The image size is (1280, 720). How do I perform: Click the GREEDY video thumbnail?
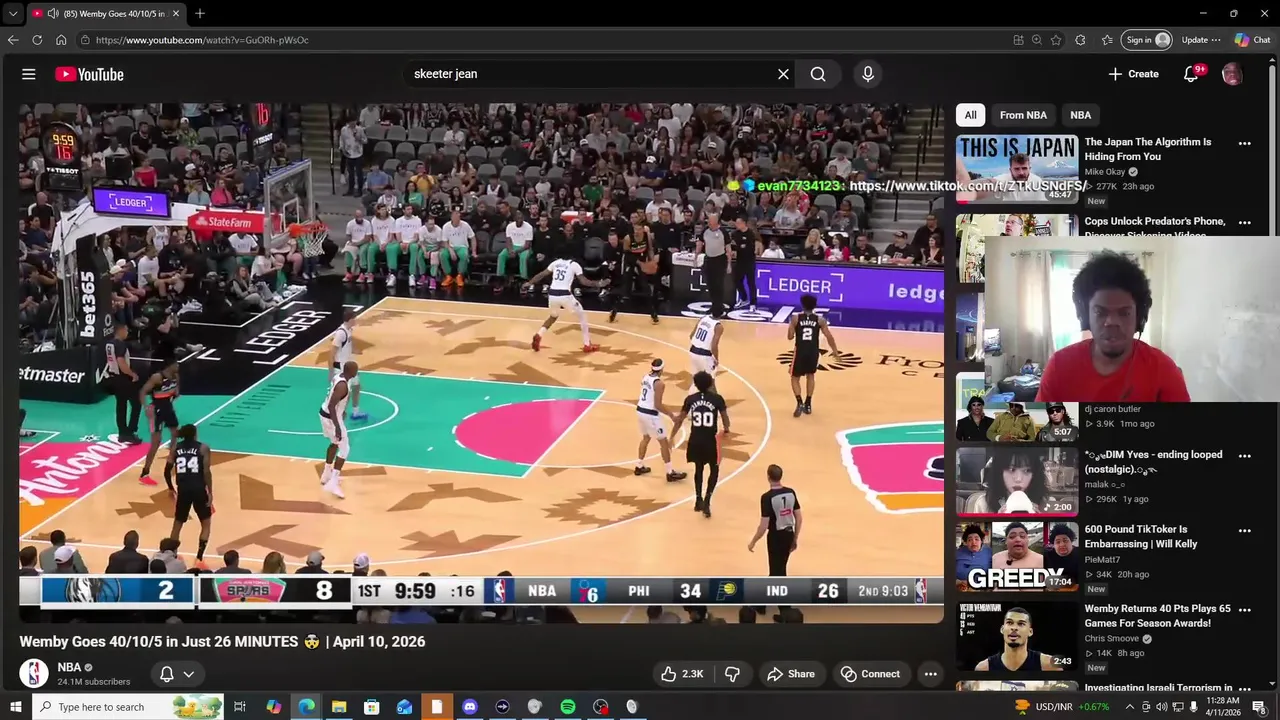click(x=1017, y=556)
